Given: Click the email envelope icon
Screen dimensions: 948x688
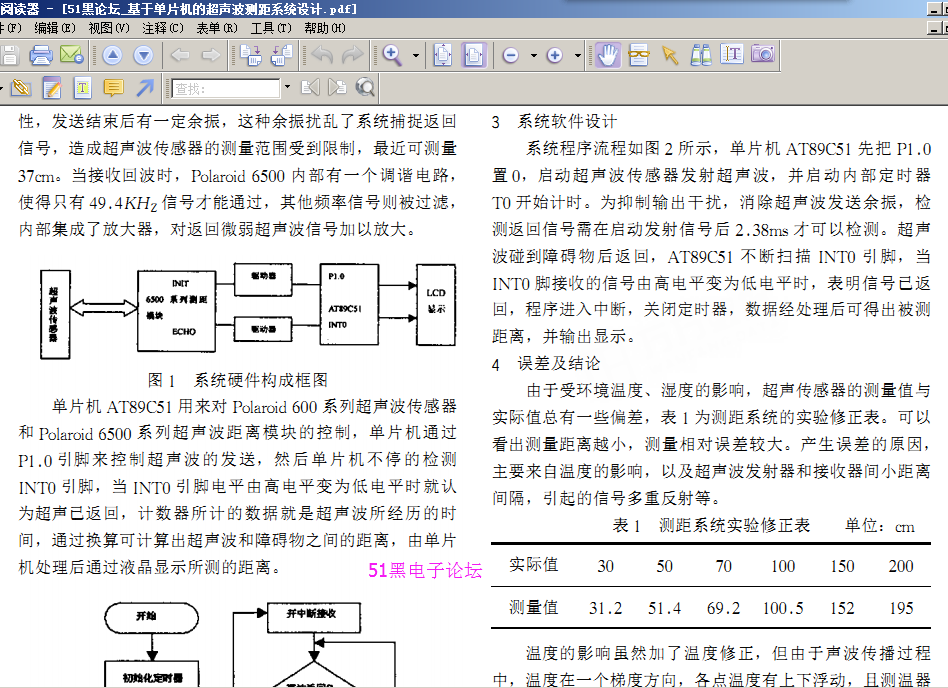Looking at the screenshot, I should [71, 55].
